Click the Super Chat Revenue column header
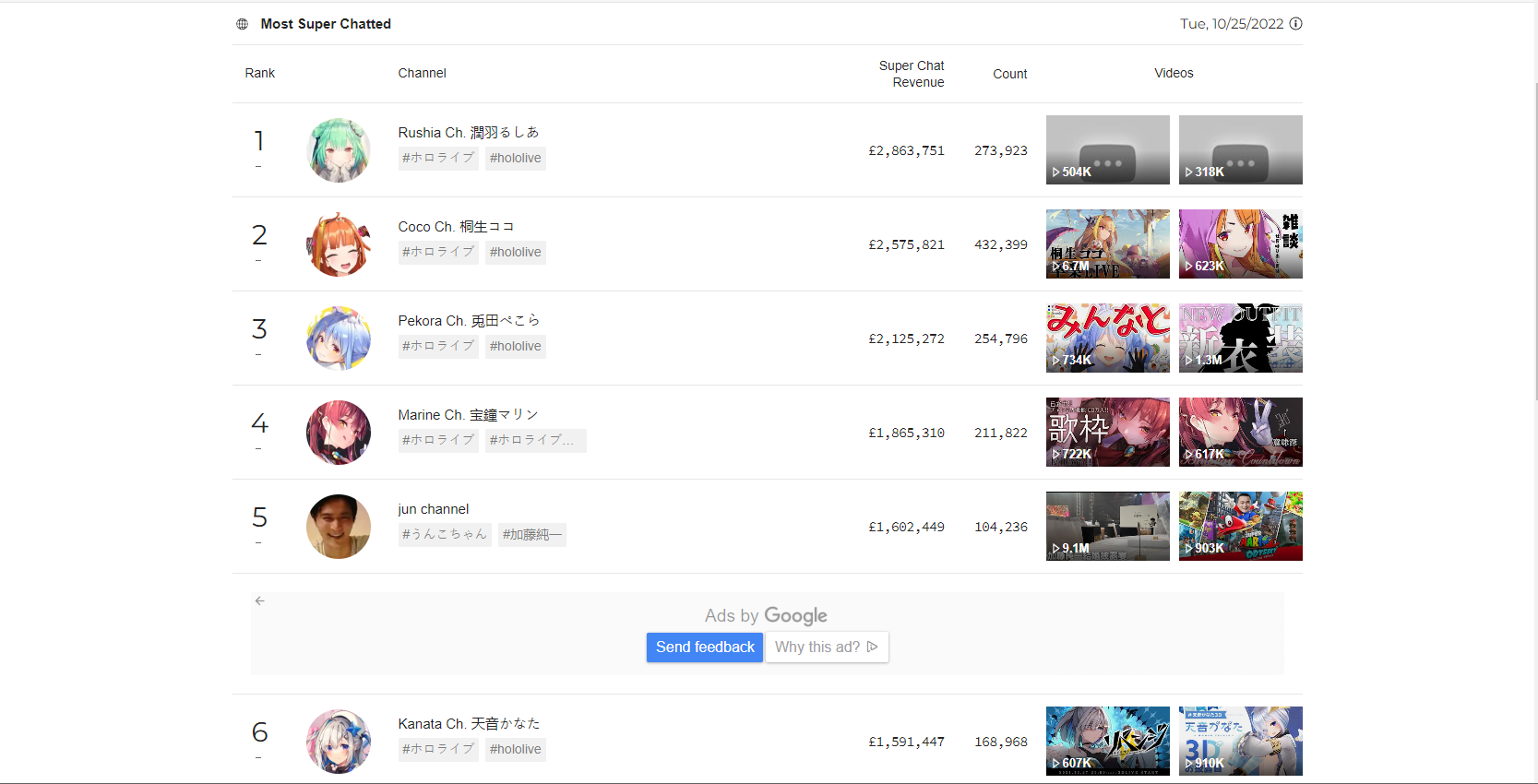The height and width of the screenshot is (784, 1538). tap(912, 74)
